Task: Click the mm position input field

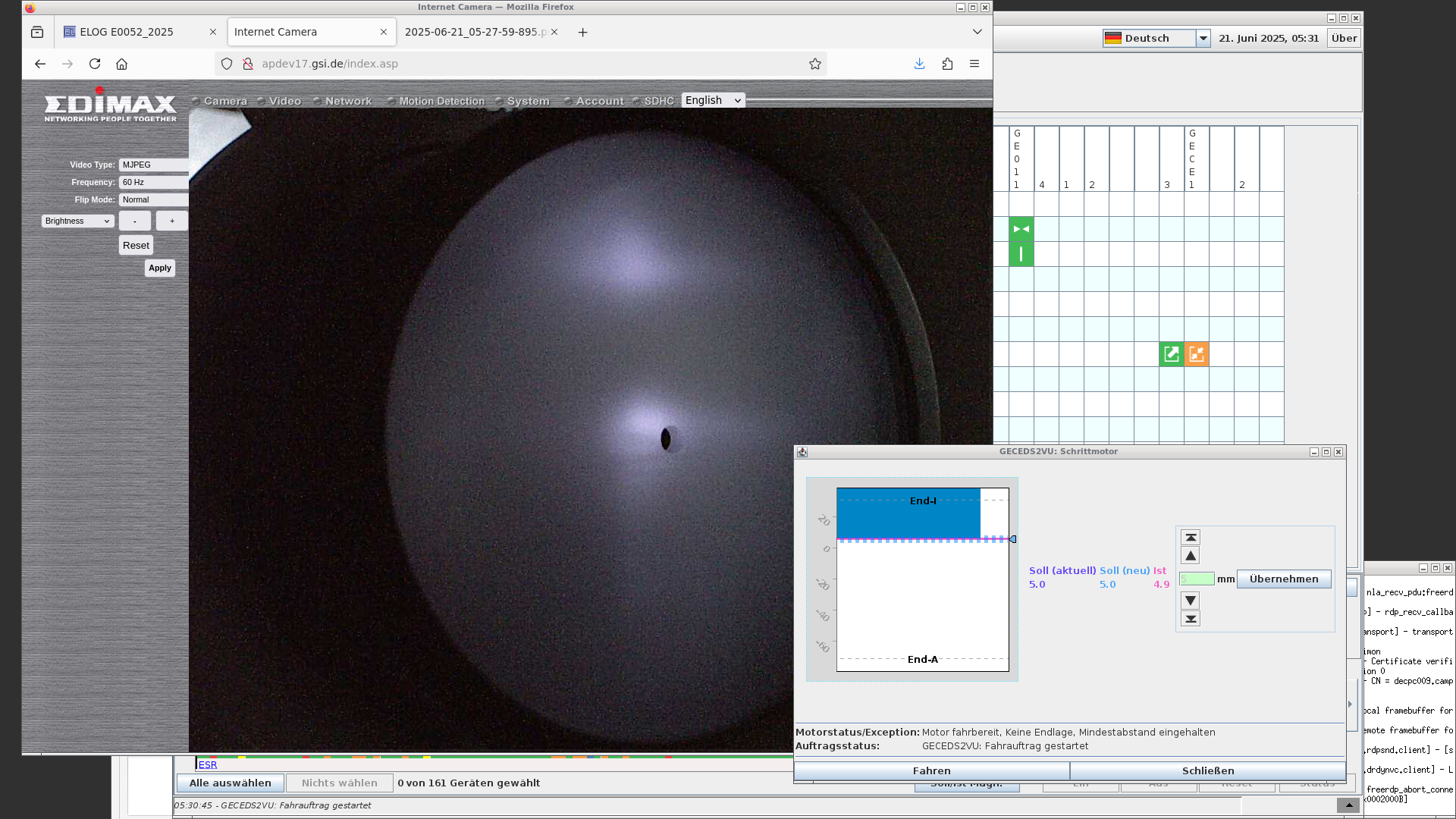Action: point(1197,579)
